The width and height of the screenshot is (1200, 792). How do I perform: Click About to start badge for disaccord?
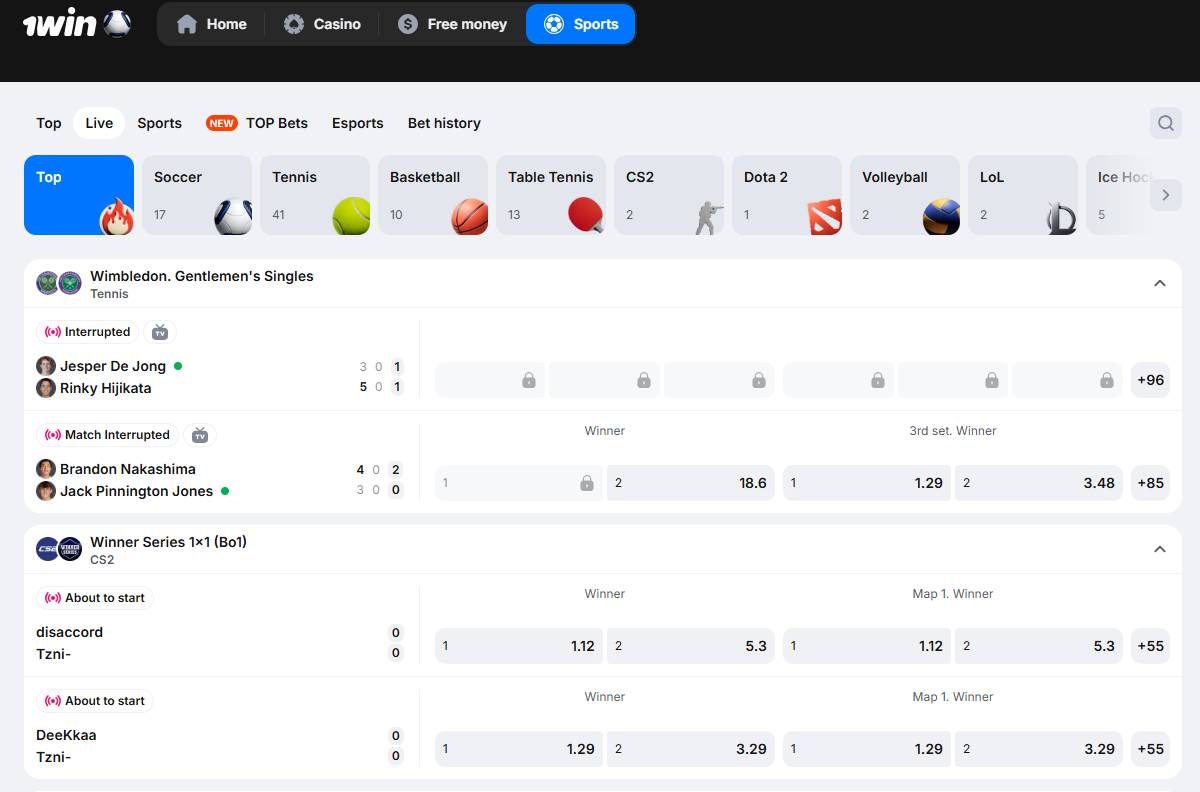(x=95, y=598)
